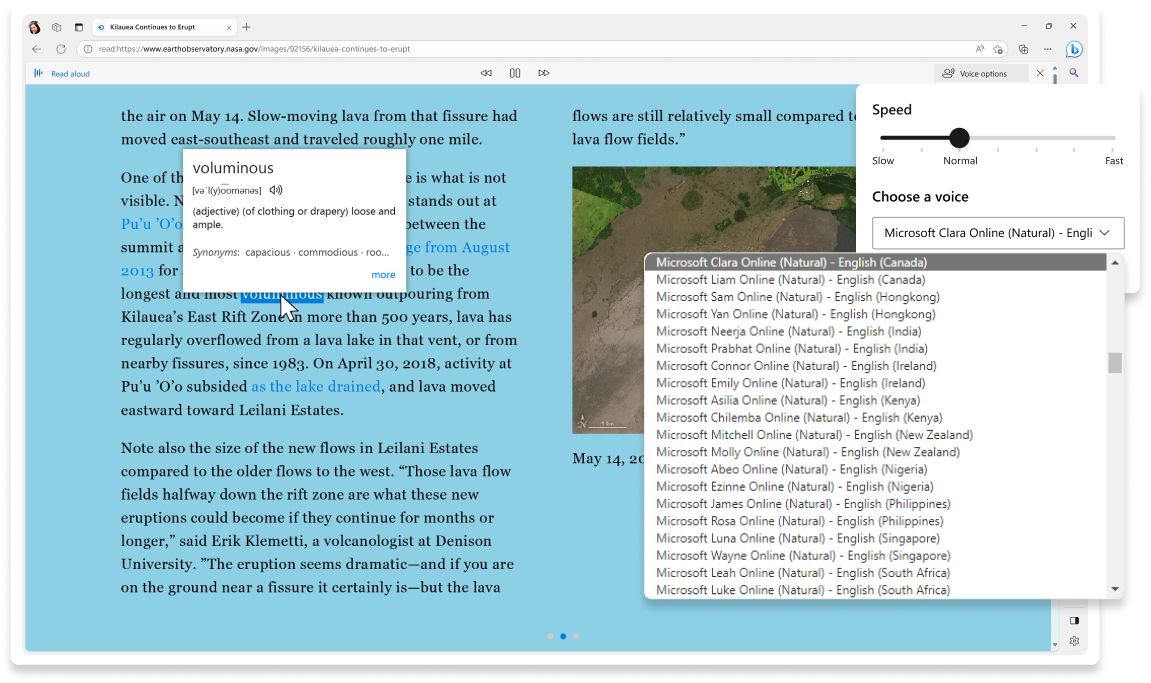
Task: Play pronunciation speaker icon for voluminous
Action: [275, 190]
